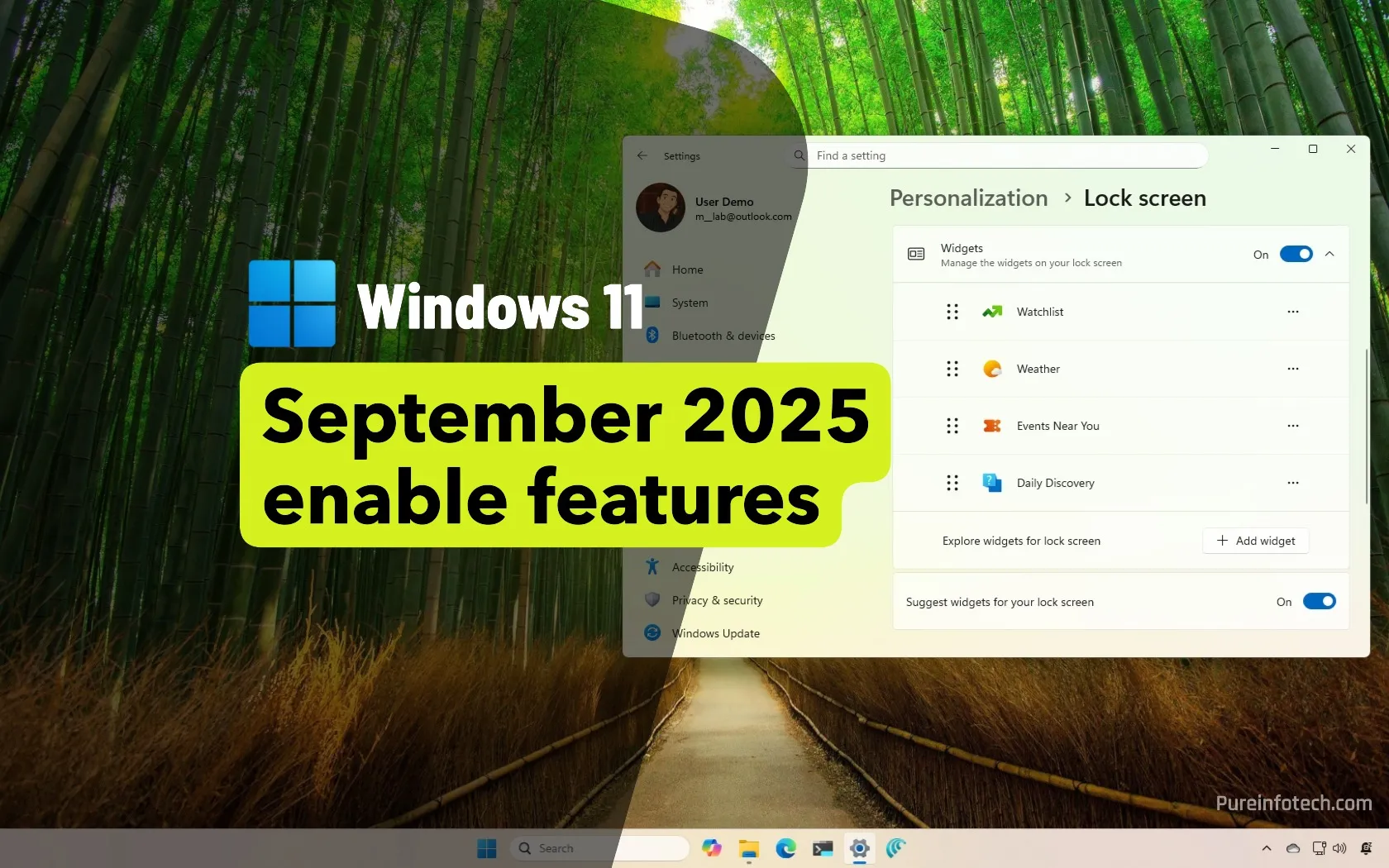Viewport: 1389px width, 868px height.
Task: Click the Windows Update sync icon
Action: click(x=652, y=632)
